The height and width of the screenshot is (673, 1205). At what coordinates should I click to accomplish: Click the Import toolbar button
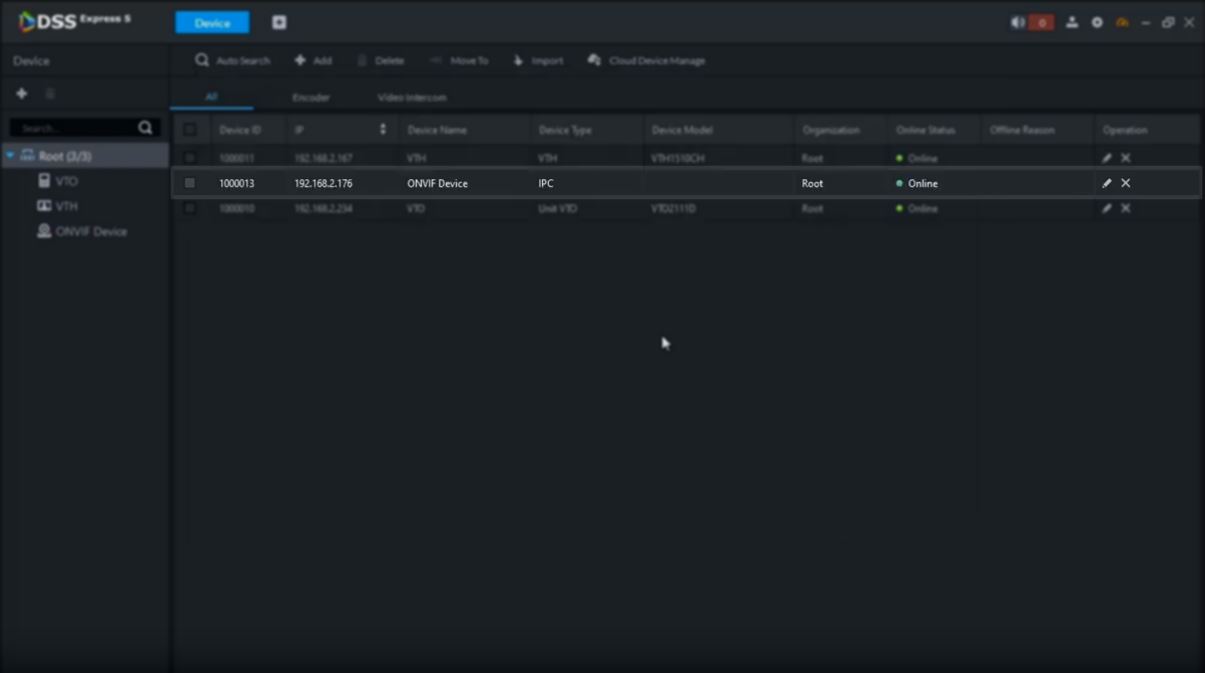pos(538,60)
